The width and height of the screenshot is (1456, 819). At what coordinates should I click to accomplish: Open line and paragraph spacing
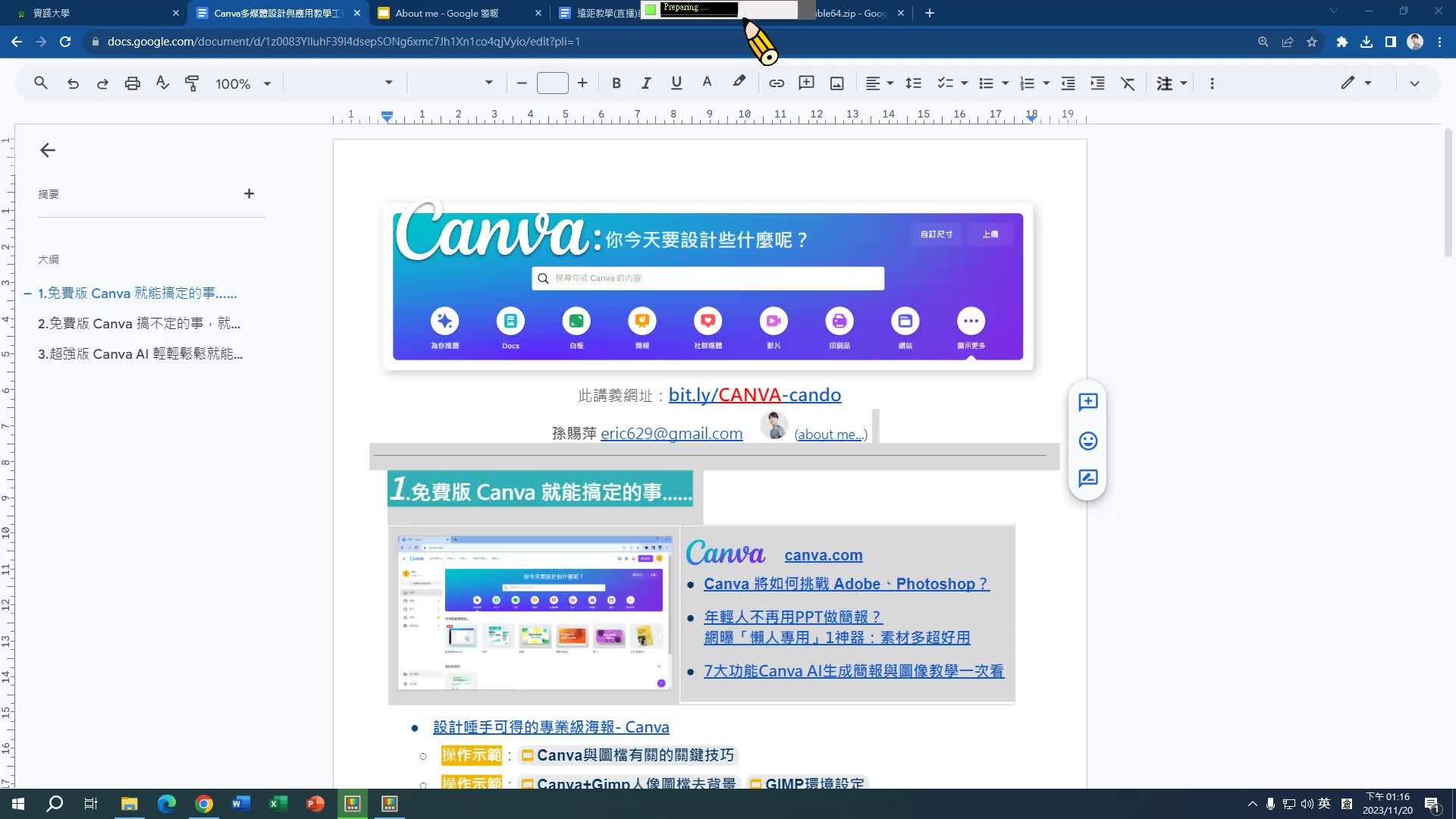914,83
